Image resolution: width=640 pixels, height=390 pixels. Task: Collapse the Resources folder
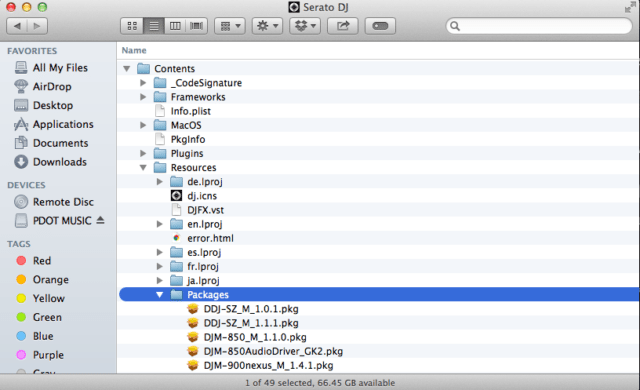pos(143,168)
